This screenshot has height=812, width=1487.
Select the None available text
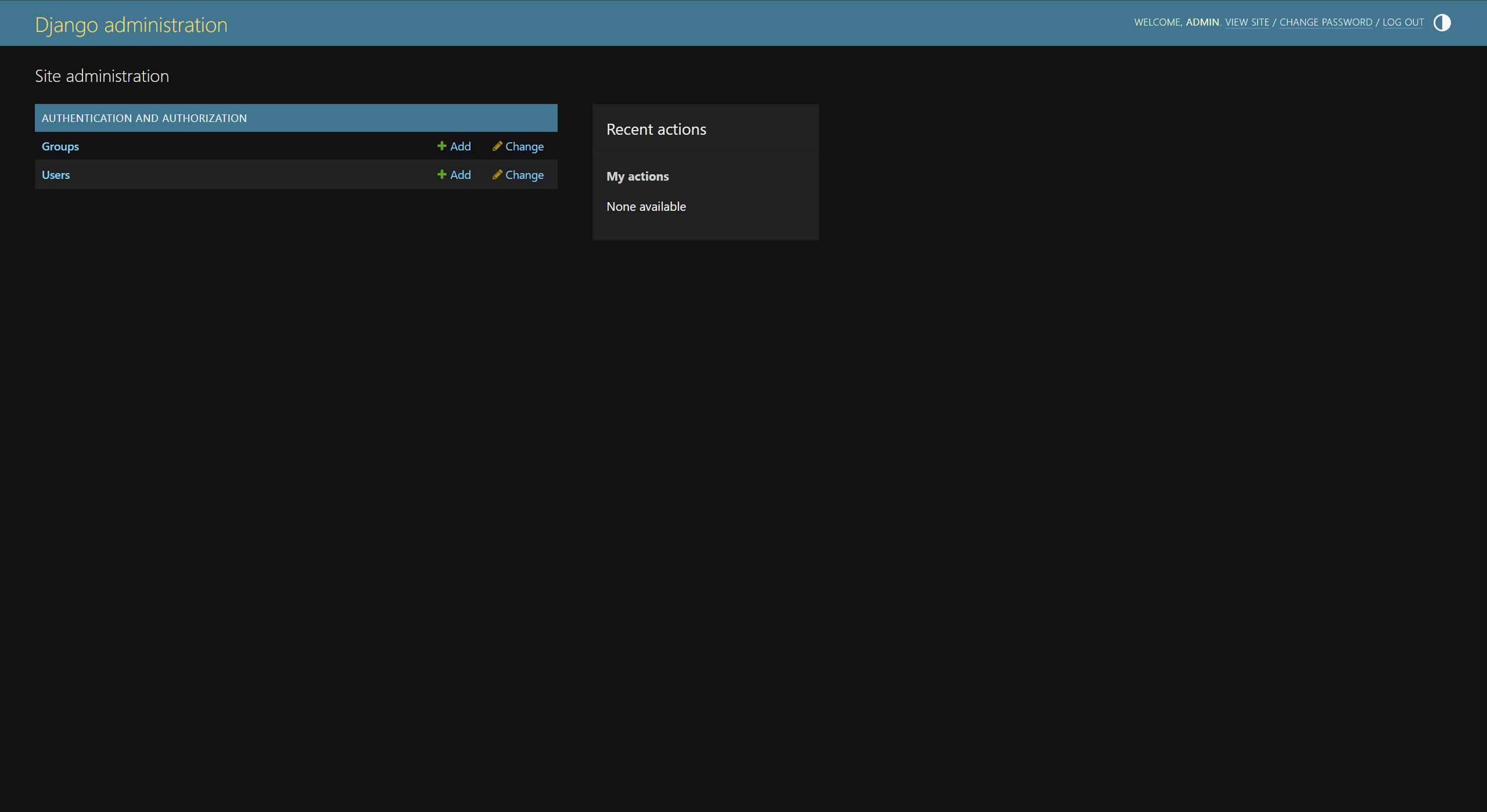tap(646, 207)
